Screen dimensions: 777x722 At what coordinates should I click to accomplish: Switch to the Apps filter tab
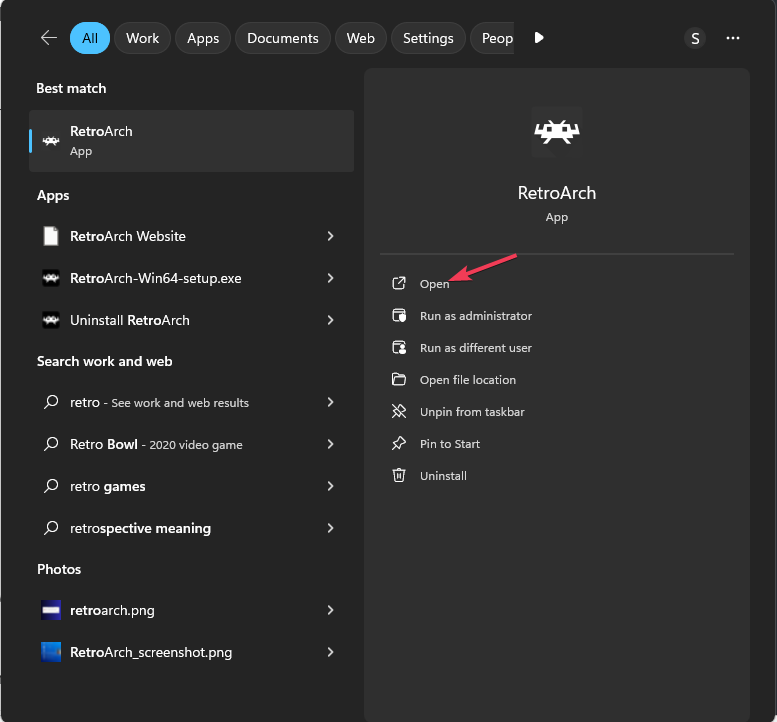pyautogui.click(x=203, y=38)
